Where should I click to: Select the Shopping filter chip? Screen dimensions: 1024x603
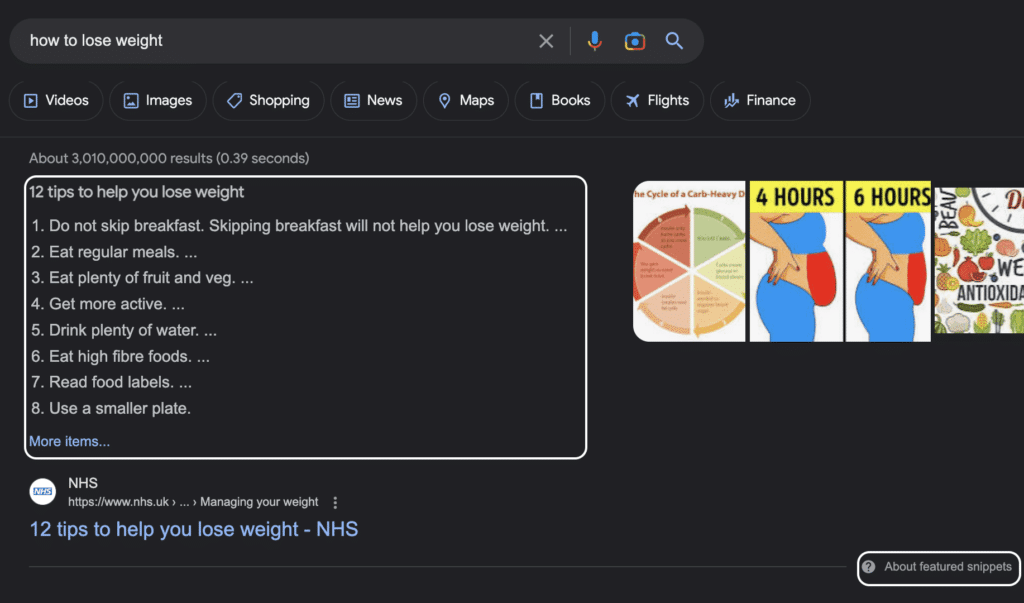268,100
